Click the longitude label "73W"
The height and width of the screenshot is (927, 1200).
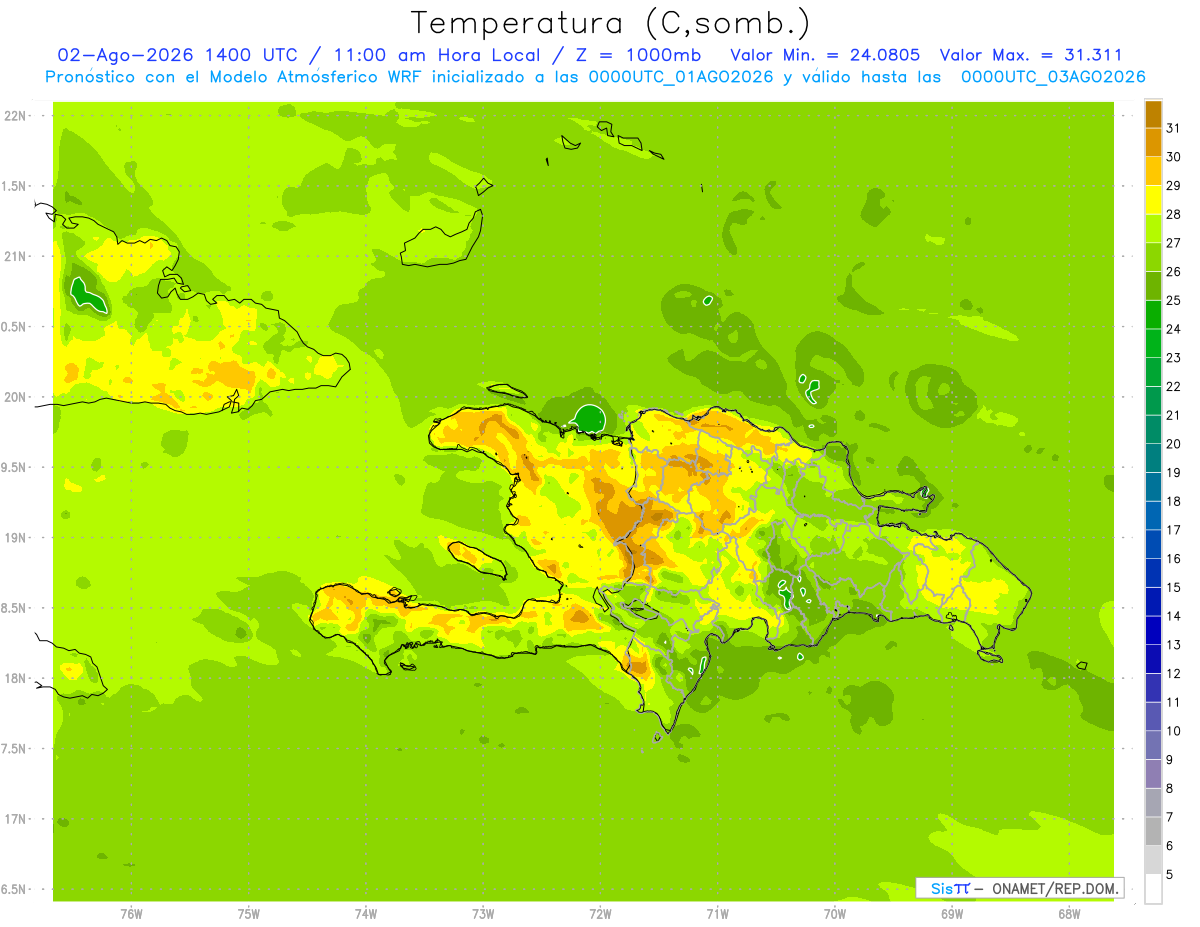coord(483,914)
